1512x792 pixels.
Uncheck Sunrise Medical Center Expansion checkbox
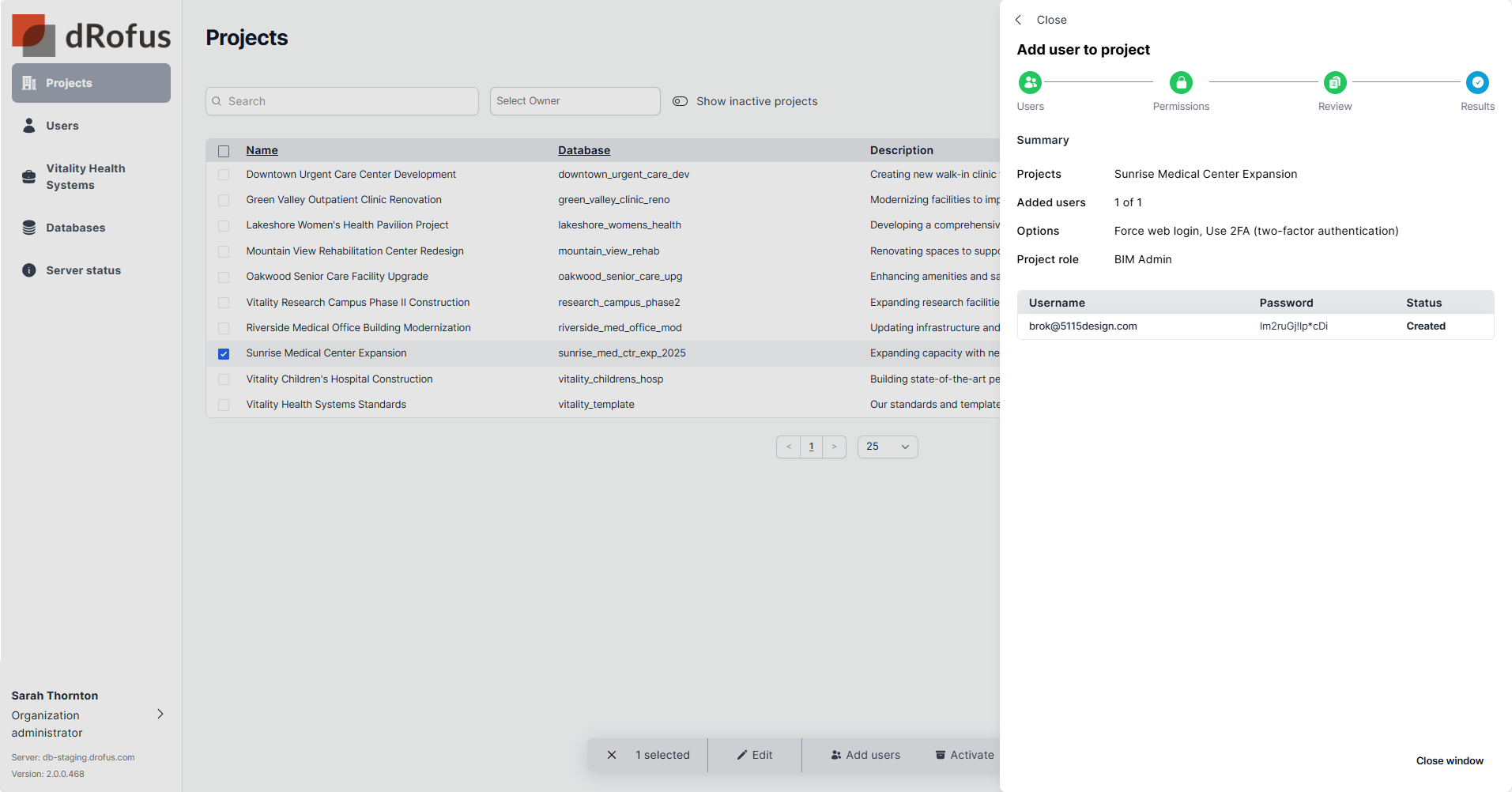224,354
